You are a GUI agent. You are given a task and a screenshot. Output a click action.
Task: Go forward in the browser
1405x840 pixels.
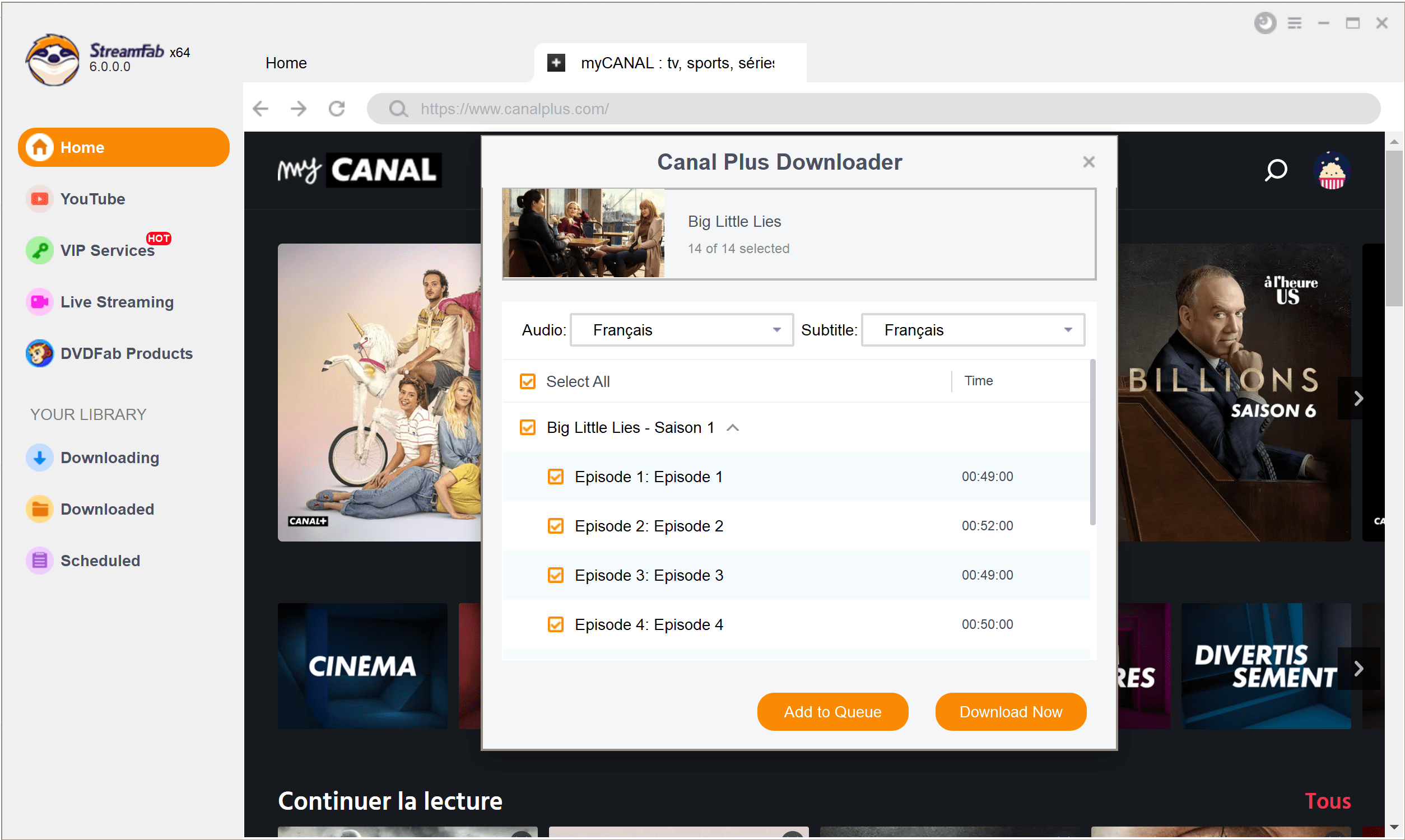(x=299, y=108)
